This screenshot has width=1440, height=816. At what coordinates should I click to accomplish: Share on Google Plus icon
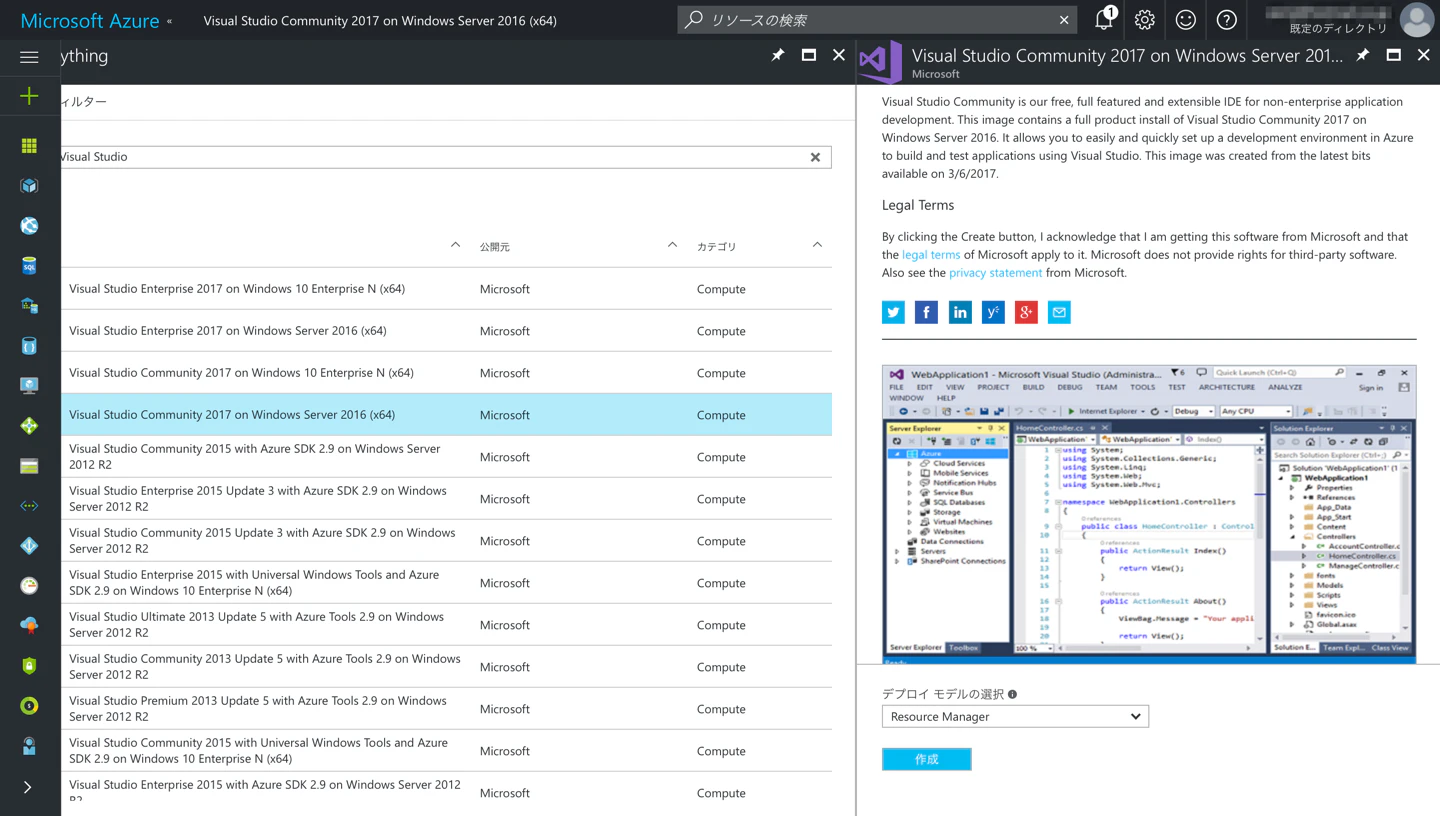[1026, 312]
